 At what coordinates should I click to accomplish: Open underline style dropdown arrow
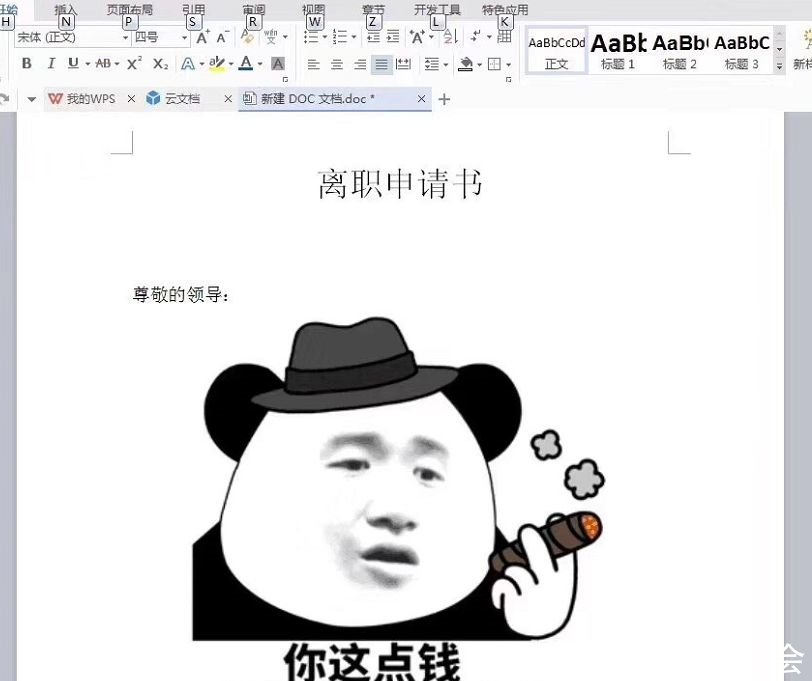(88, 64)
